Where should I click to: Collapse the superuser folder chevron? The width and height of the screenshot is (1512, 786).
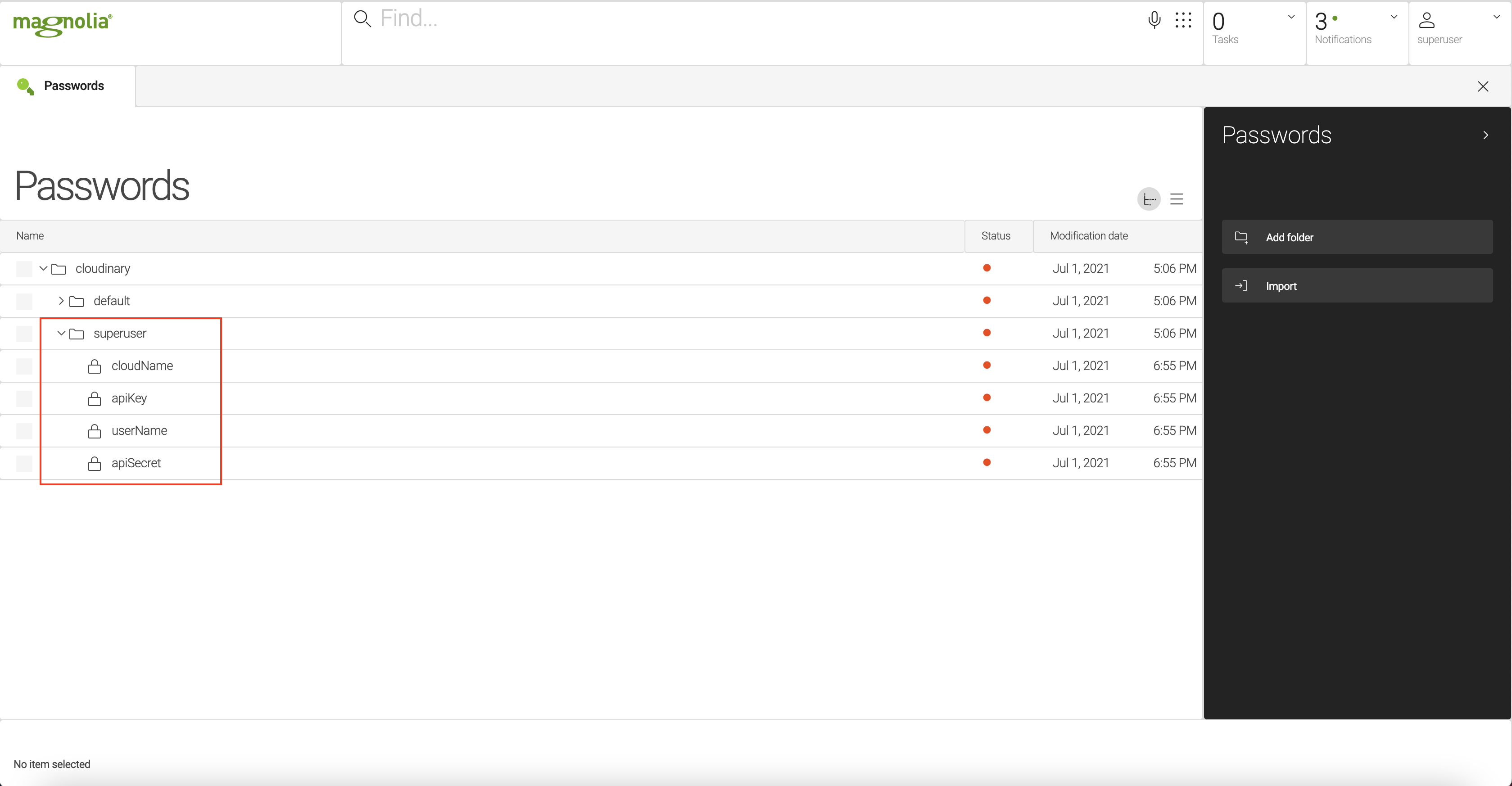point(61,333)
